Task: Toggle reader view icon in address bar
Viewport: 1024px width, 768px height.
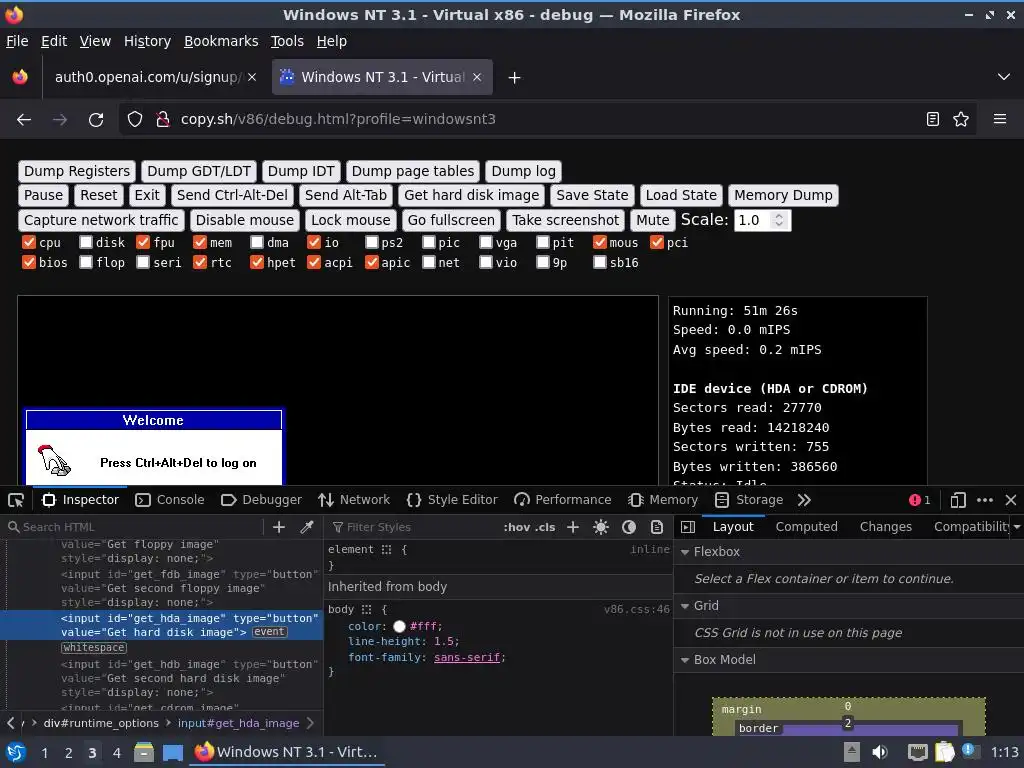Action: point(933,120)
